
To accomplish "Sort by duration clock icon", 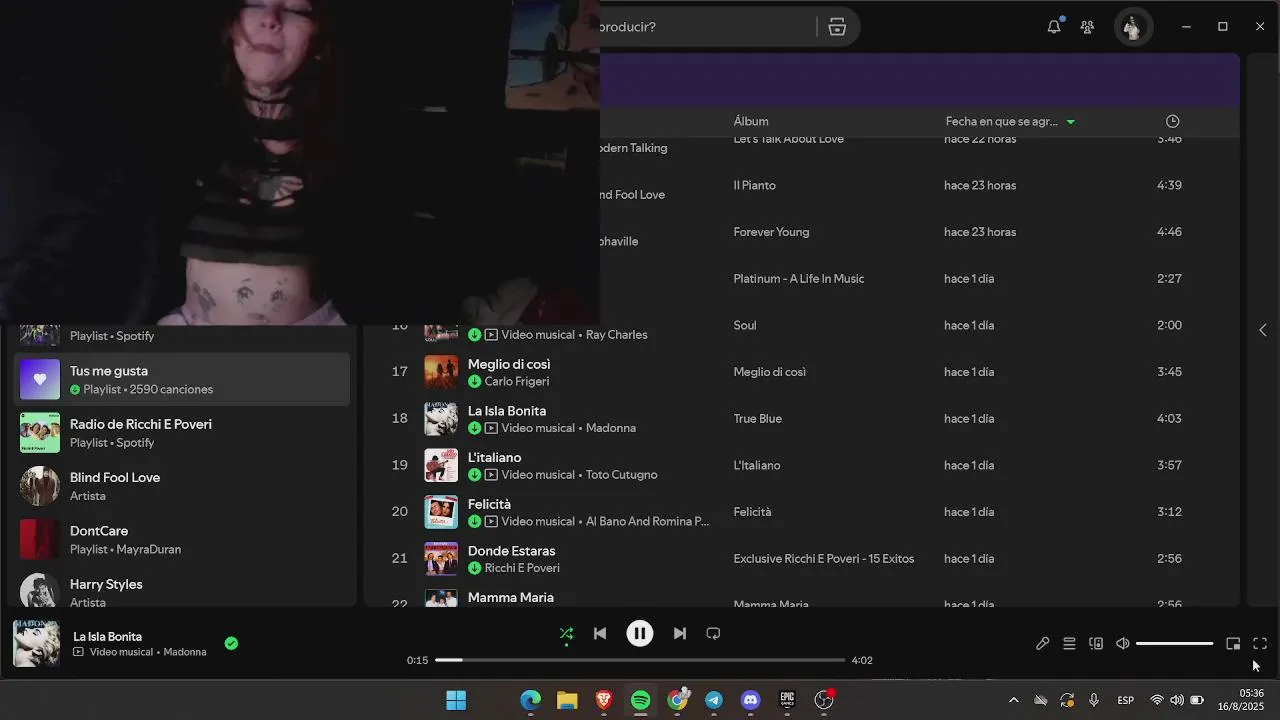I will click(x=1173, y=121).
